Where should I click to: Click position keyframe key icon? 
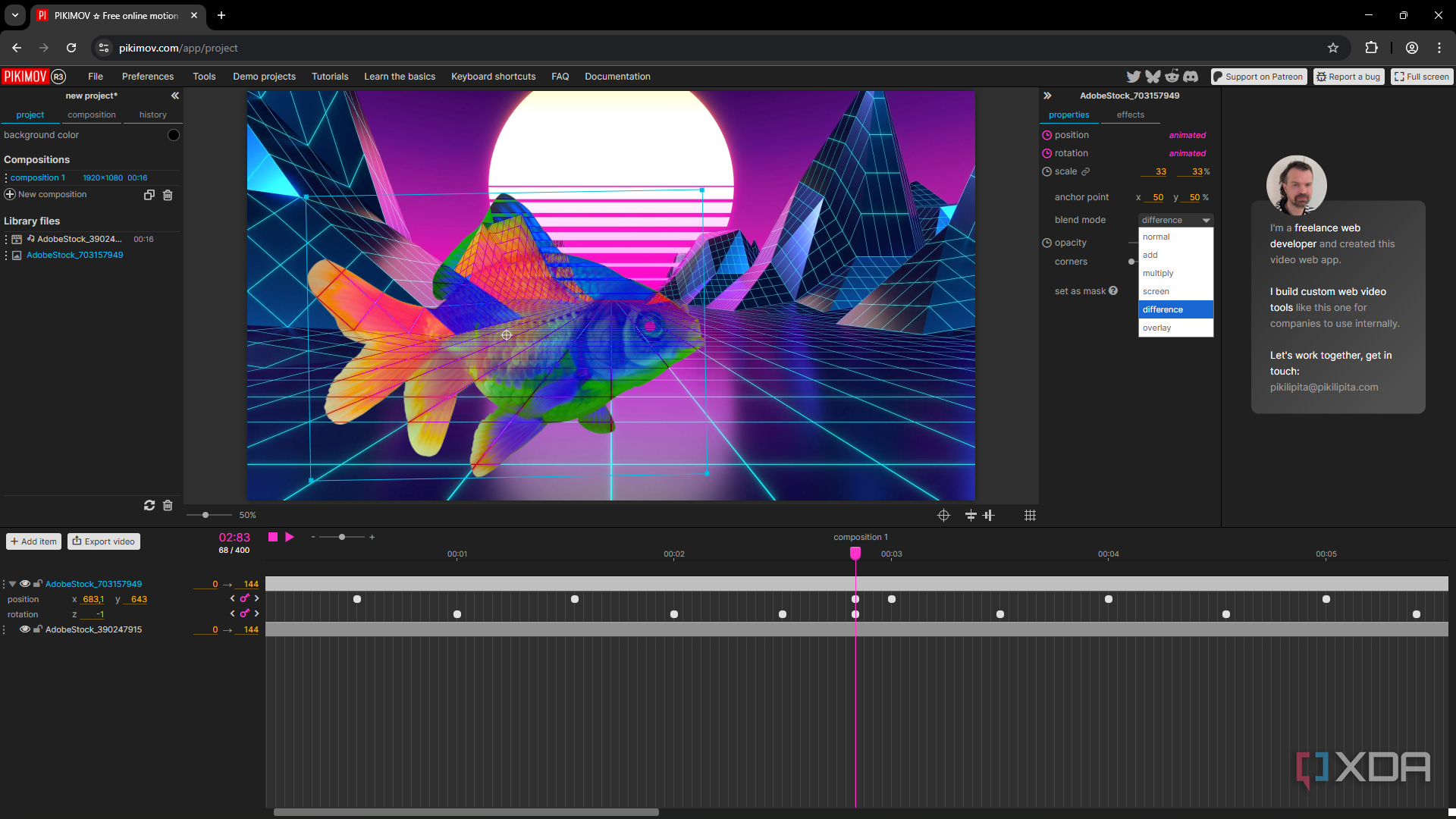tap(244, 598)
